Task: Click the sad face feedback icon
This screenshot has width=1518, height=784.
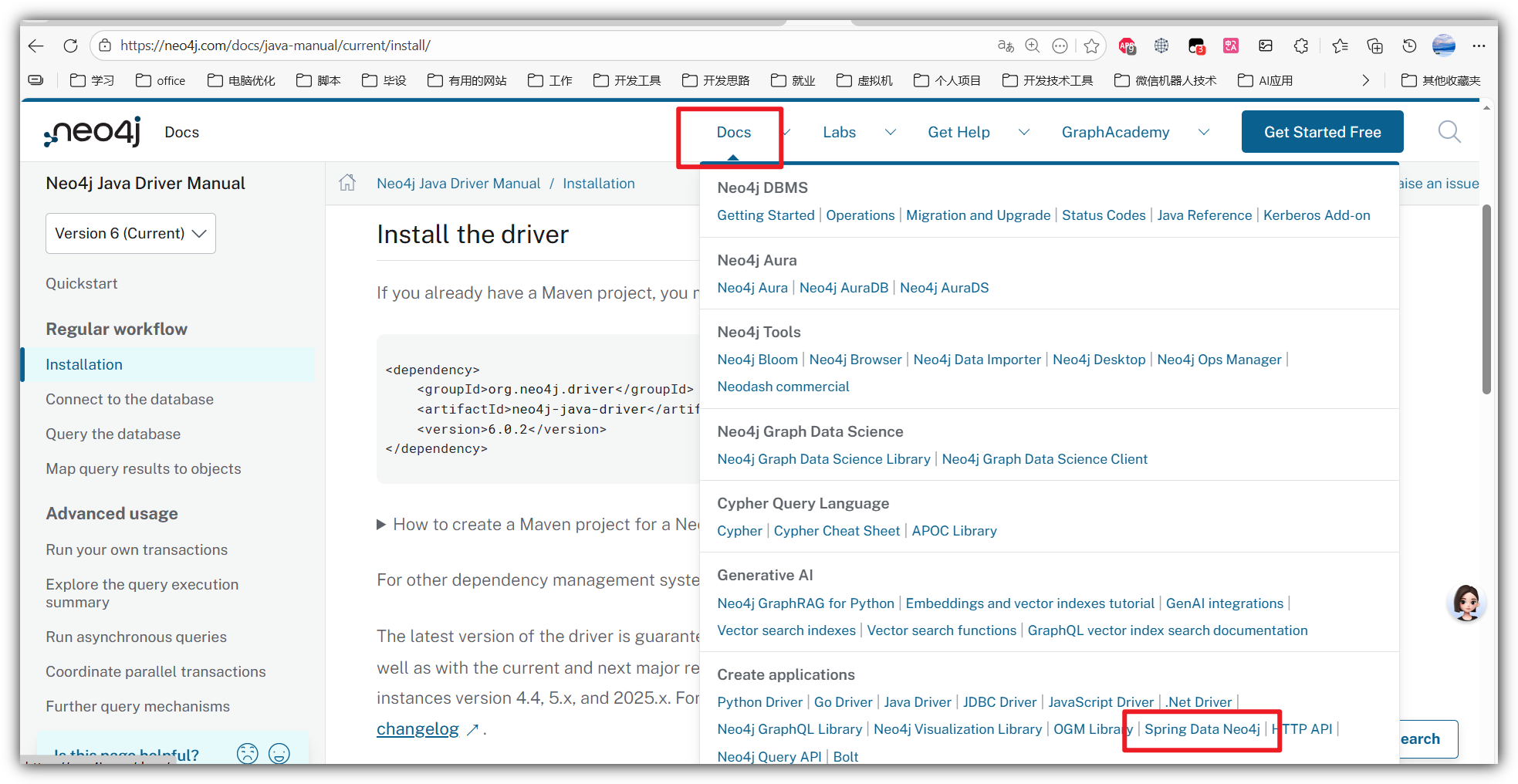Action: 248,753
